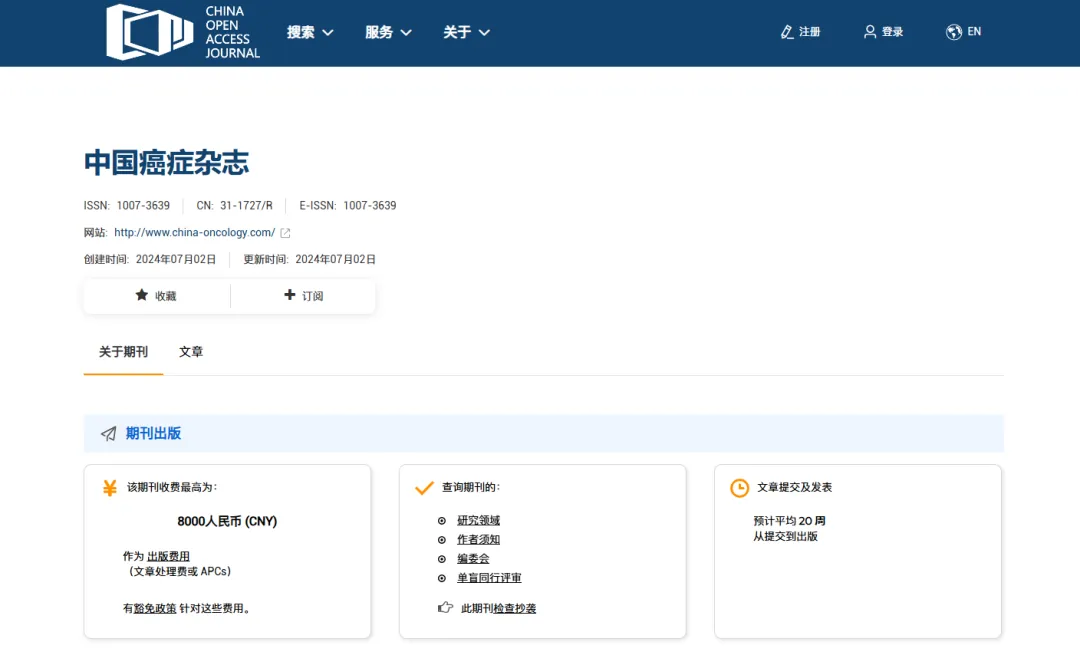Viewport: 1080px width, 665px height.
Task: Click the 文章处理费或 APCs text
Action: [180, 571]
